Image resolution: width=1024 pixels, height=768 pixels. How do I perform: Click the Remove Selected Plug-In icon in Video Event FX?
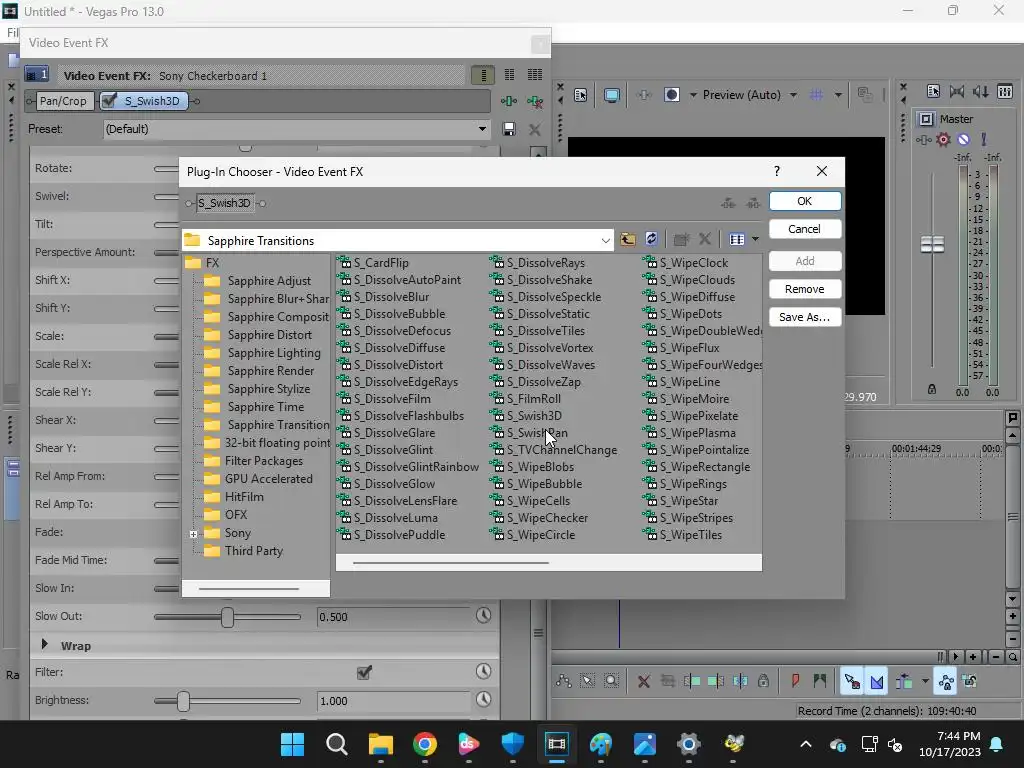click(535, 101)
